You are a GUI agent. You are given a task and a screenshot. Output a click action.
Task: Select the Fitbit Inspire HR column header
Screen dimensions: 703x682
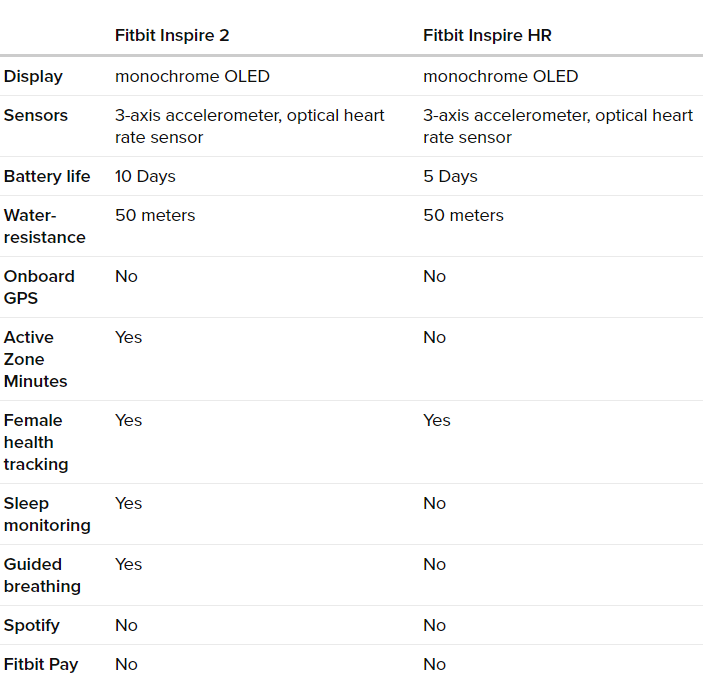pyautogui.click(x=487, y=35)
